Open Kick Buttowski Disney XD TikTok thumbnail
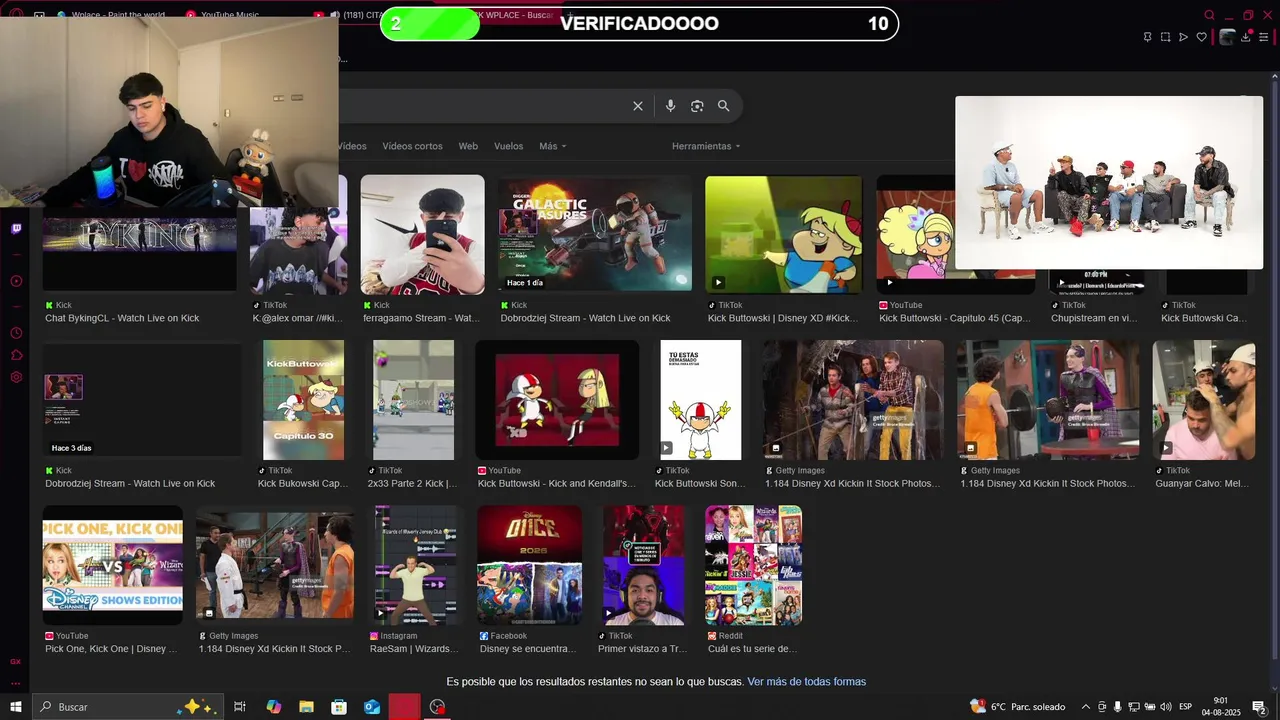Image resolution: width=1280 pixels, height=720 pixels. tap(783, 235)
